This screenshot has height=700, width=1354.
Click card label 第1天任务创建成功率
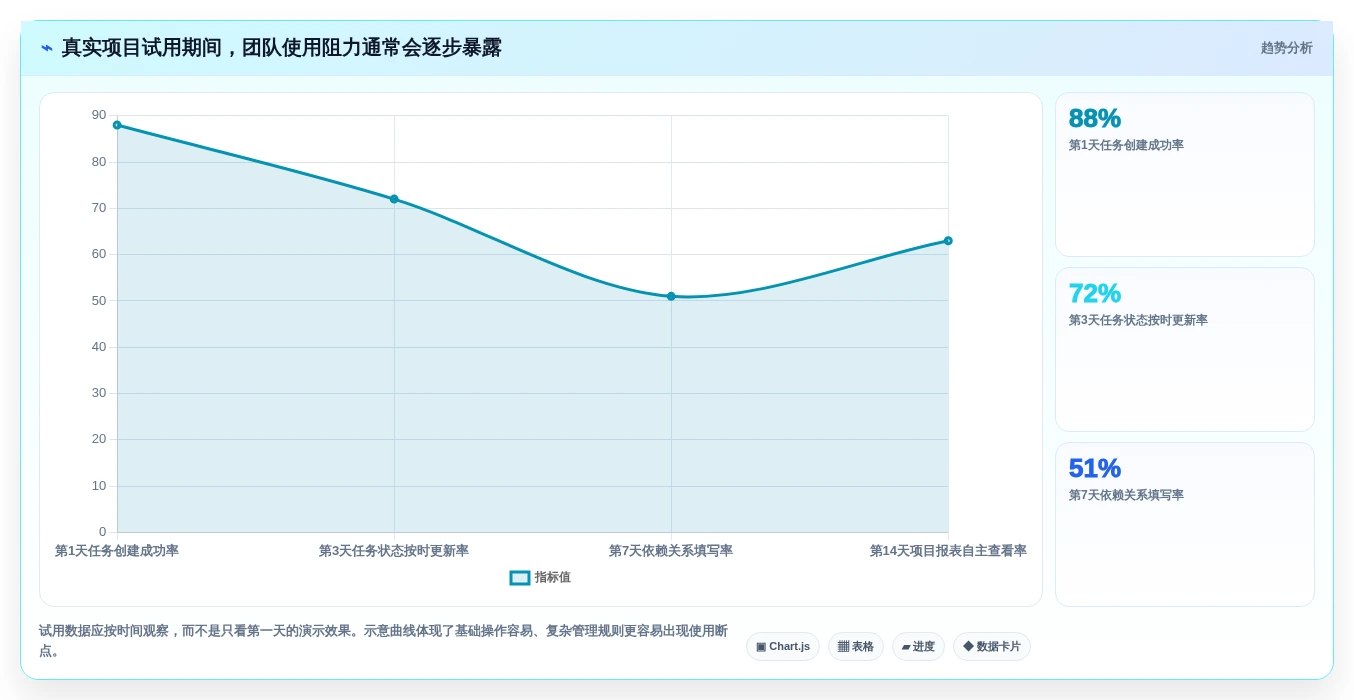(1126, 145)
